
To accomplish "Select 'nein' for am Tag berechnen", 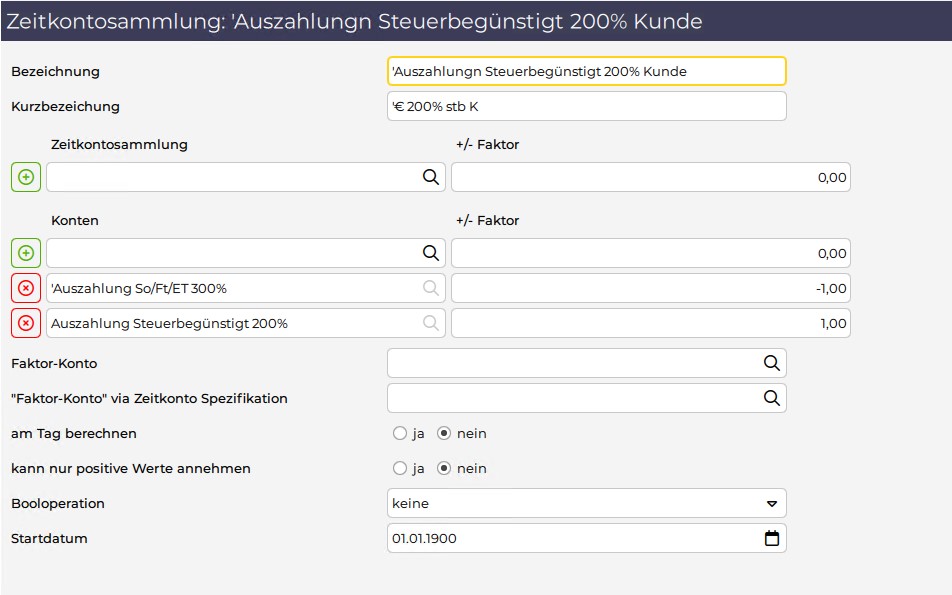I will [x=444, y=434].
